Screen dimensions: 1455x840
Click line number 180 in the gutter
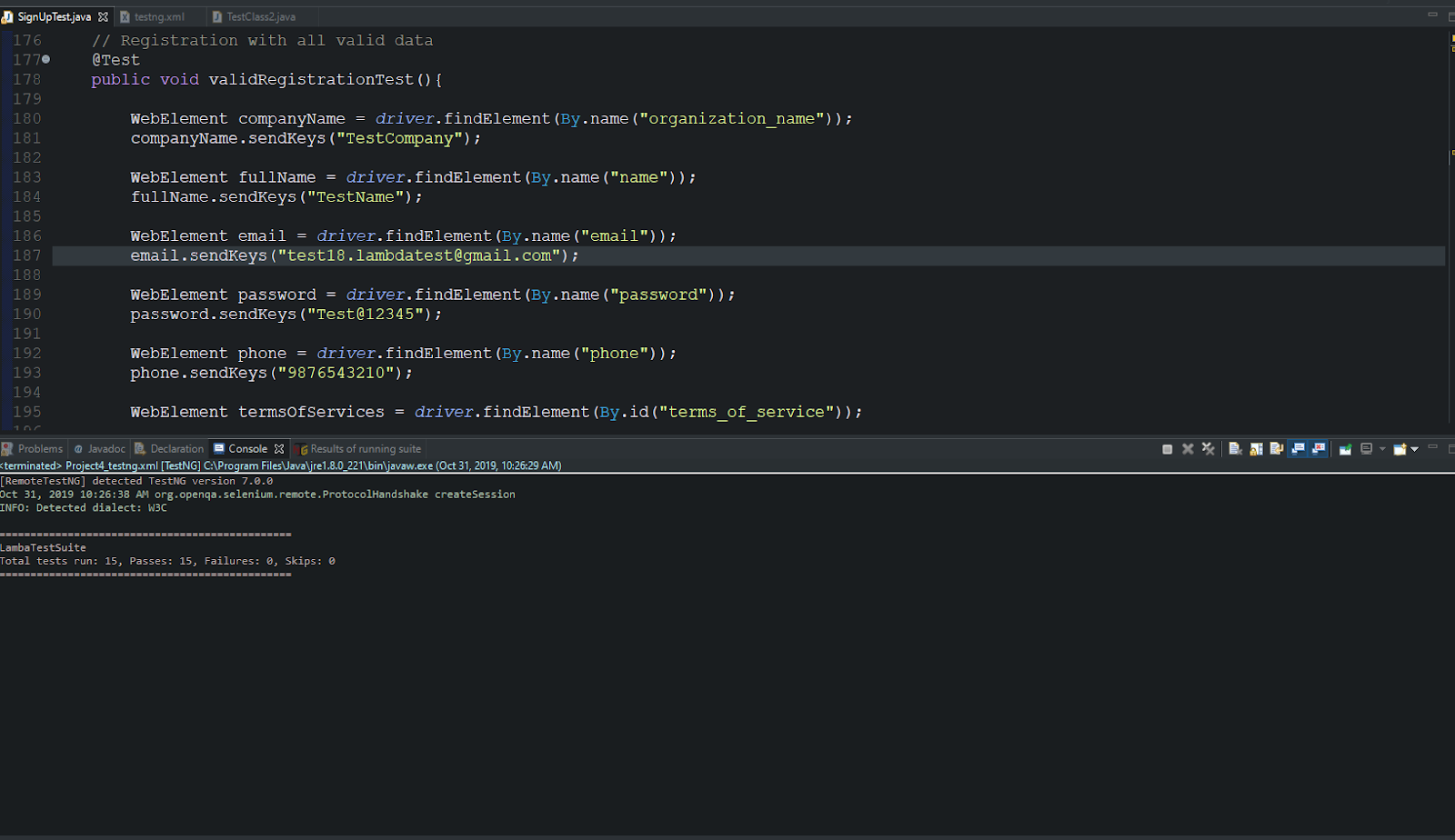(27, 118)
